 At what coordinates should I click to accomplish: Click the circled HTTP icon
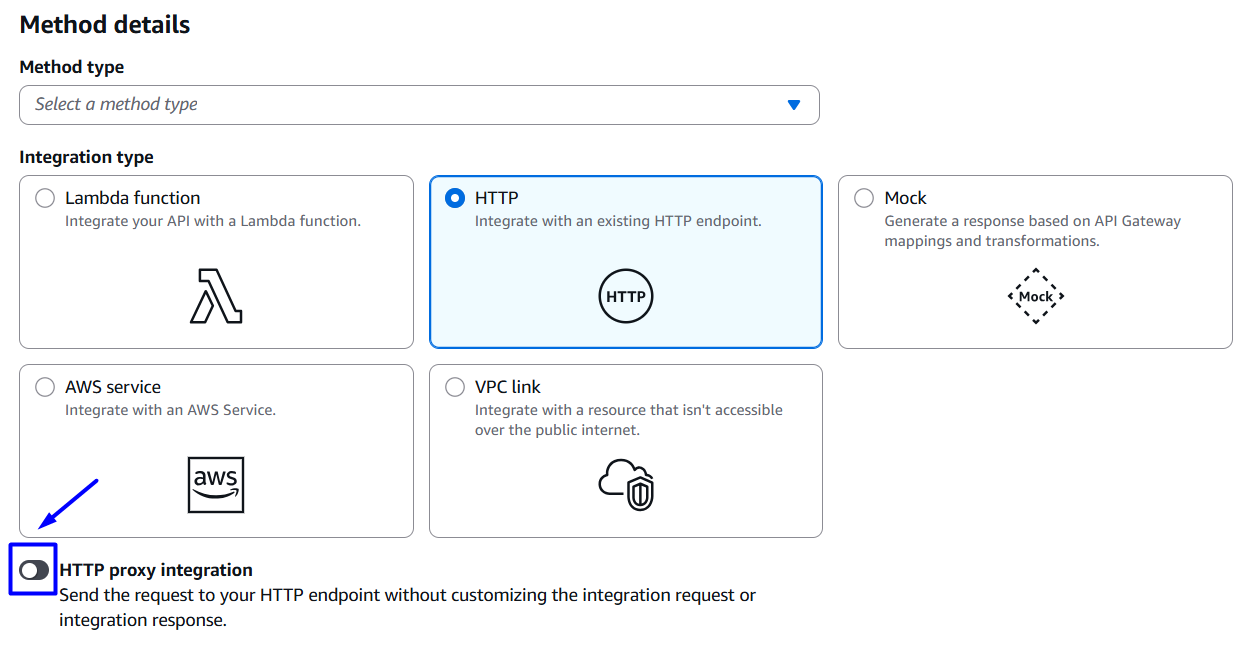pos(626,297)
